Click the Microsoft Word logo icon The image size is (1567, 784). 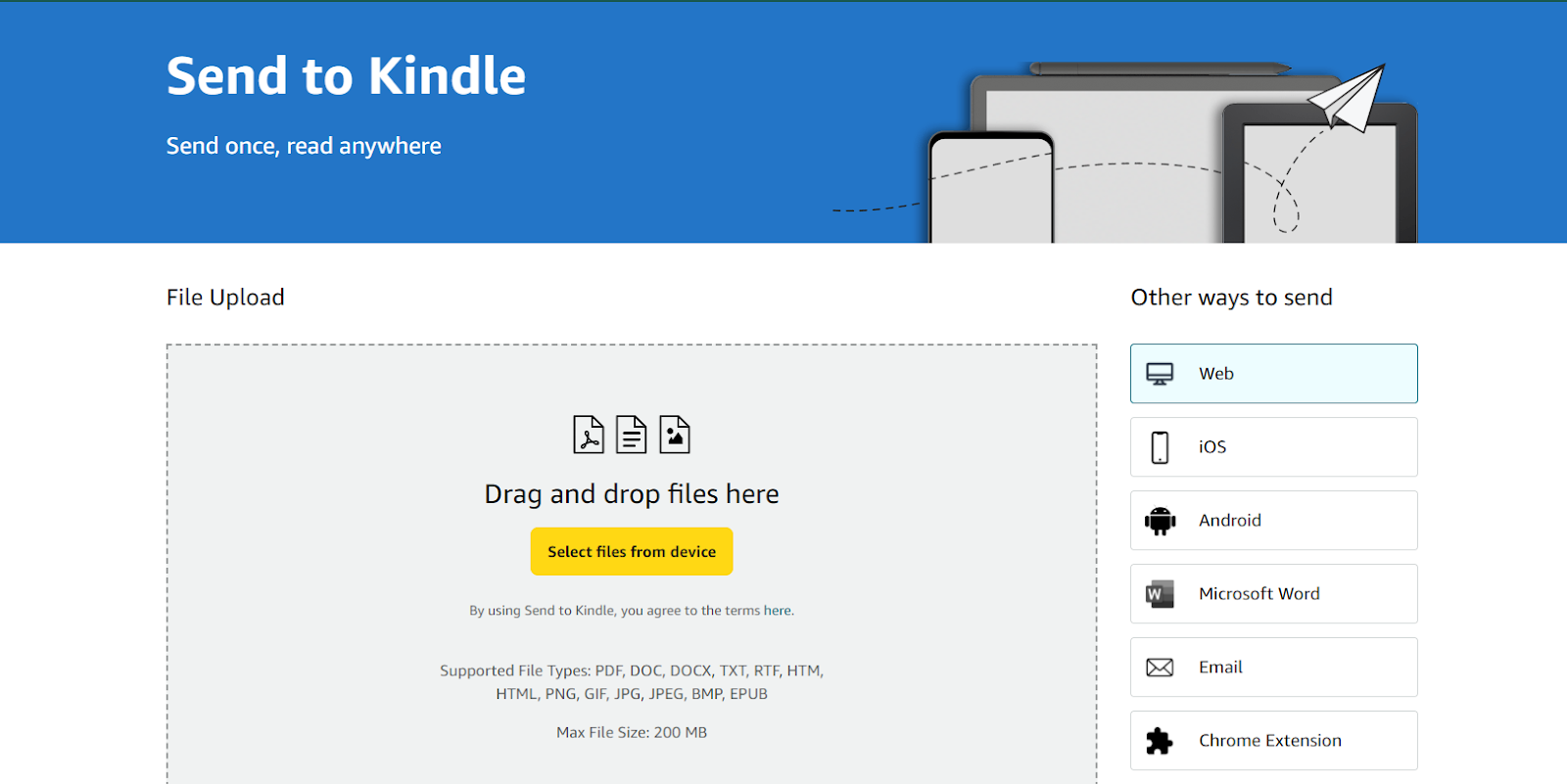1160,594
